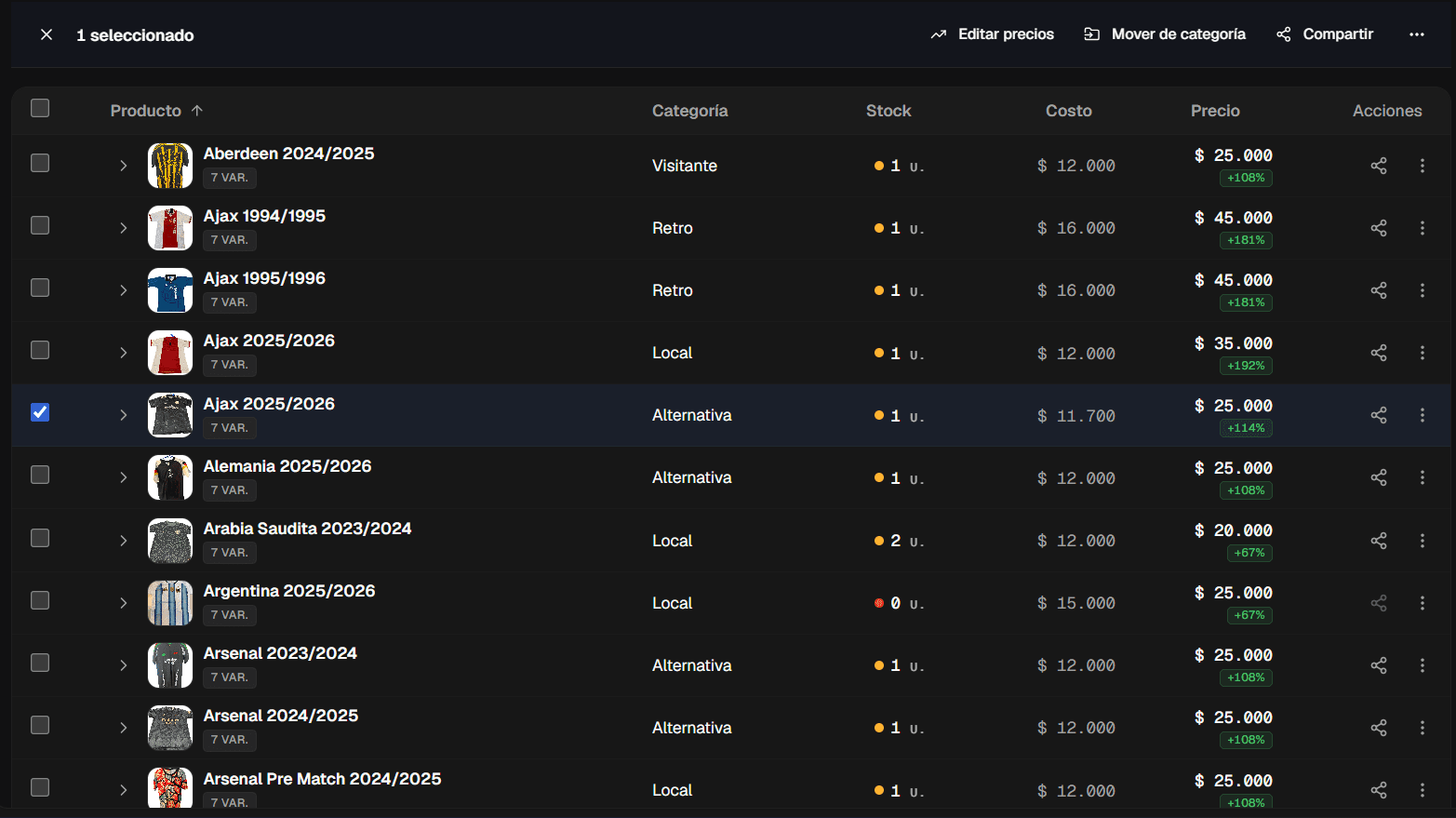Tick the Arsenal 2024/2025 checkbox
Viewport: 1456px width, 818px height.
click(x=40, y=725)
